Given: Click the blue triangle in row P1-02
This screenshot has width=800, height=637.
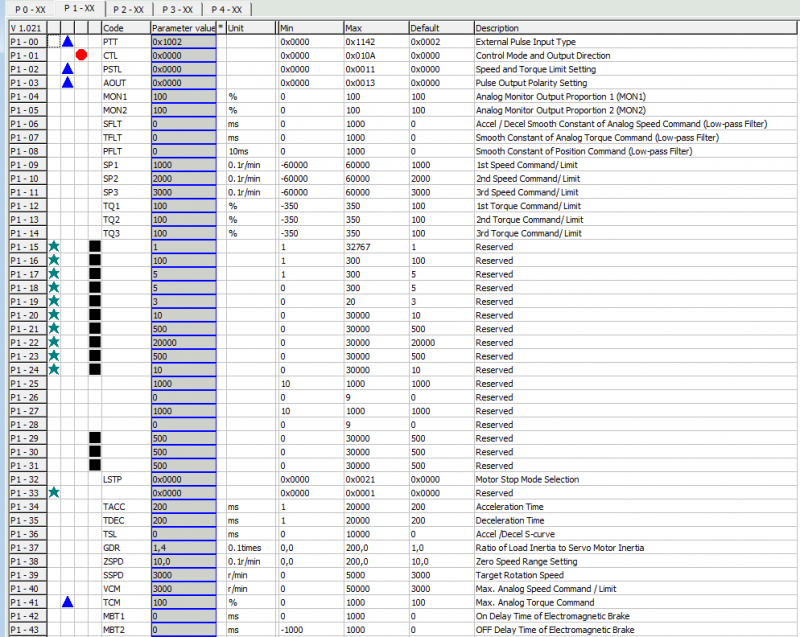Looking at the screenshot, I should click(67, 70).
